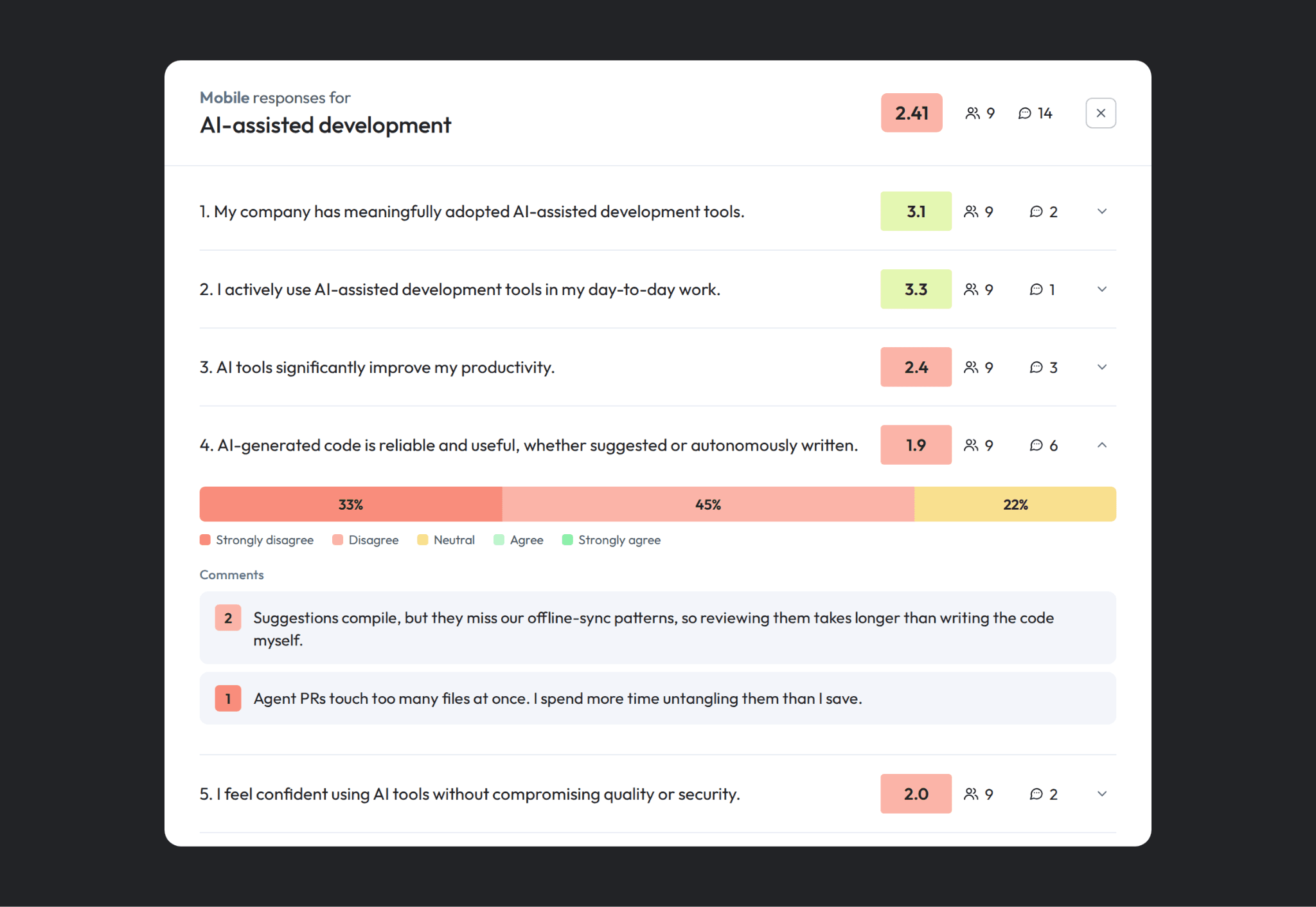This screenshot has height=907, width=1316.
Task: Click comment icon showing 6 in question 4
Action: pyautogui.click(x=1036, y=445)
